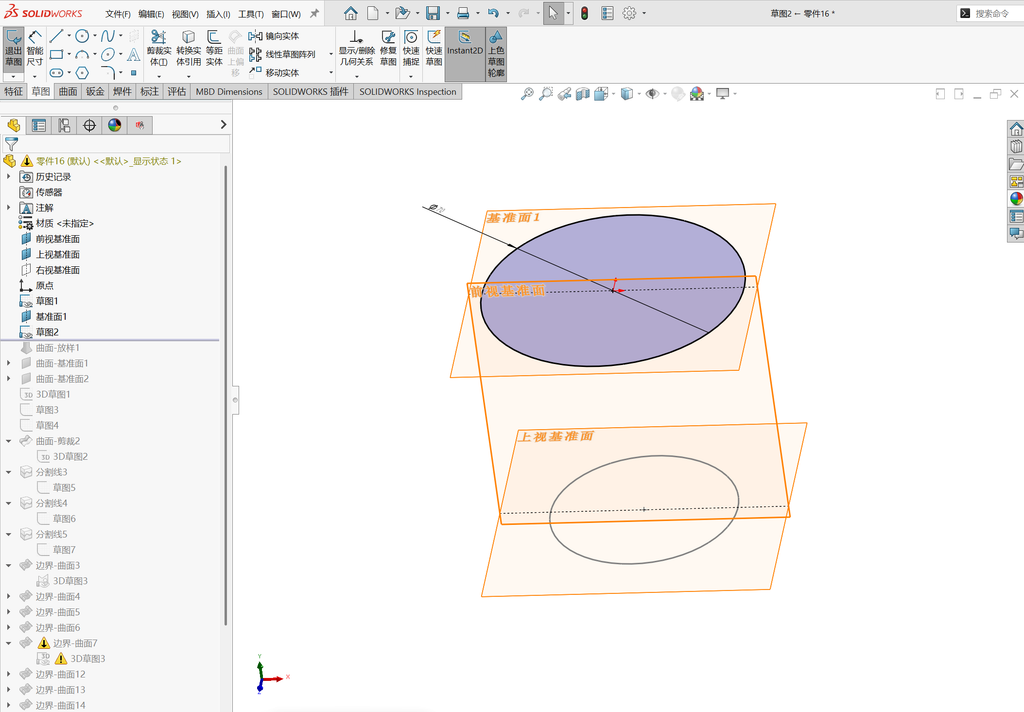Click Convert Entities (转换实体引用) tool
Image resolution: width=1024 pixels, height=712 pixels.
[189, 48]
